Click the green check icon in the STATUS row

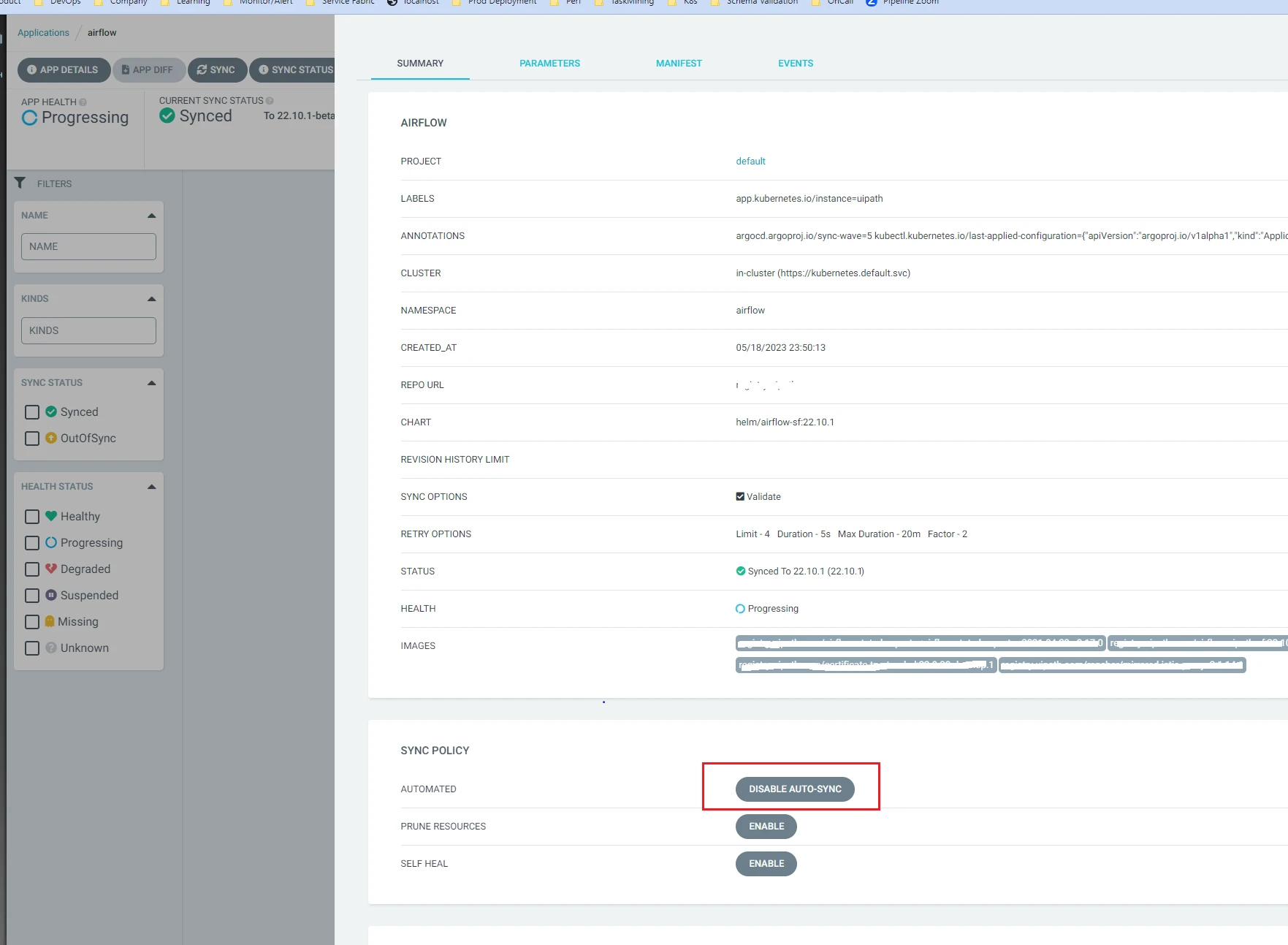coord(741,571)
